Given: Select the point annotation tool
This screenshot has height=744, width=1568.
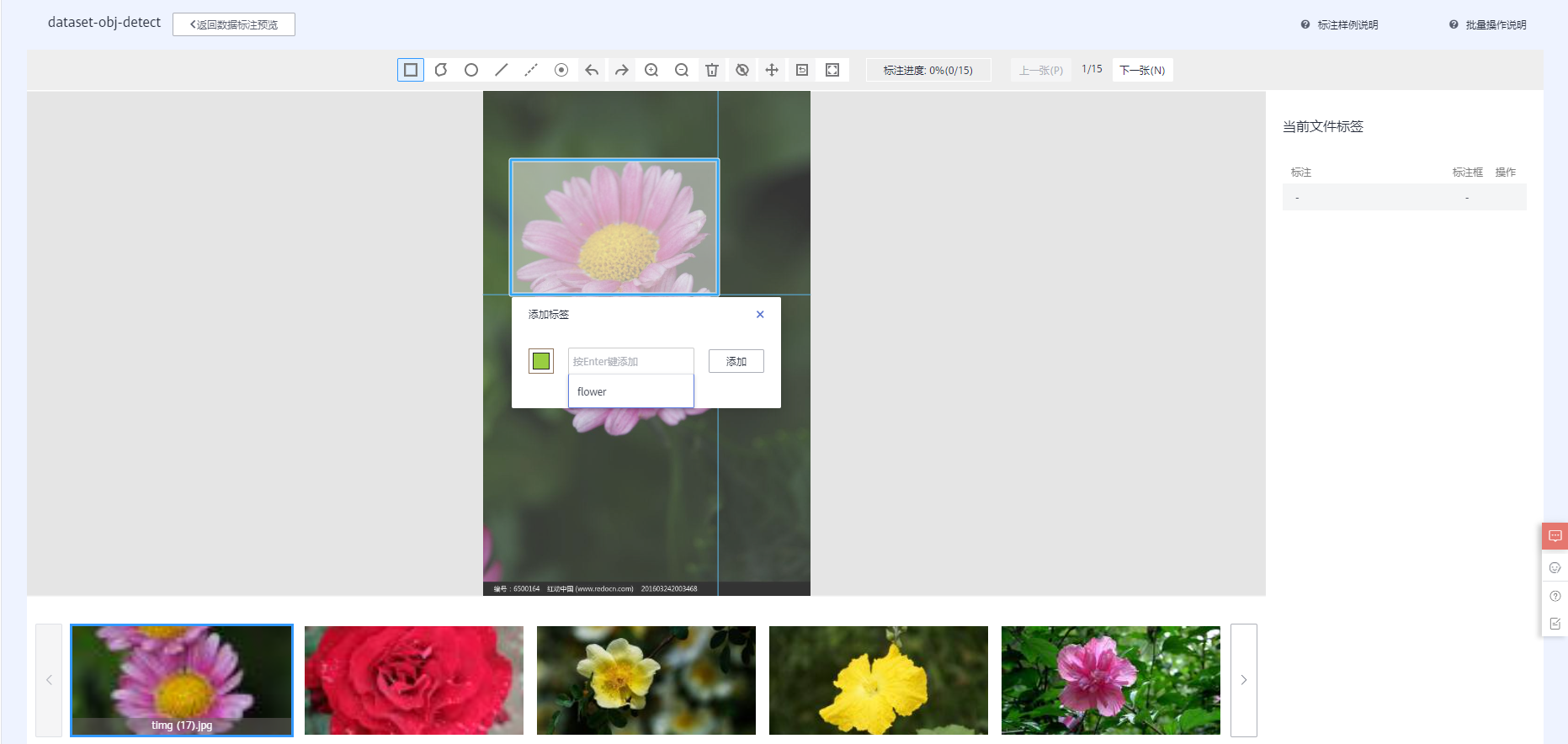Looking at the screenshot, I should pos(561,70).
